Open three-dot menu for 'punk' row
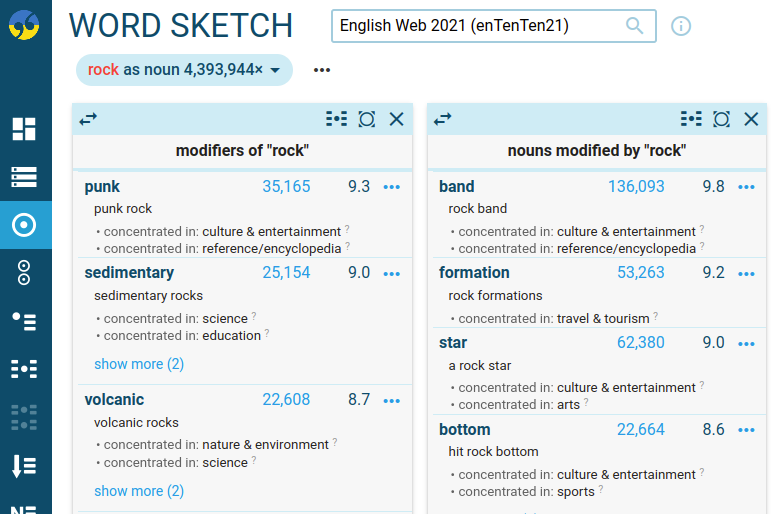The width and height of the screenshot is (771, 514). [x=391, y=187]
